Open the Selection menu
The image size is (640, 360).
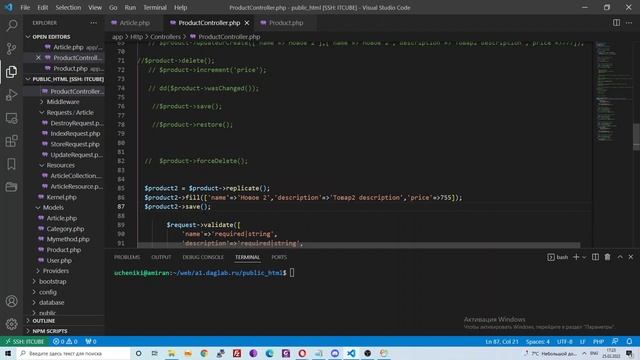click(x=68, y=7)
